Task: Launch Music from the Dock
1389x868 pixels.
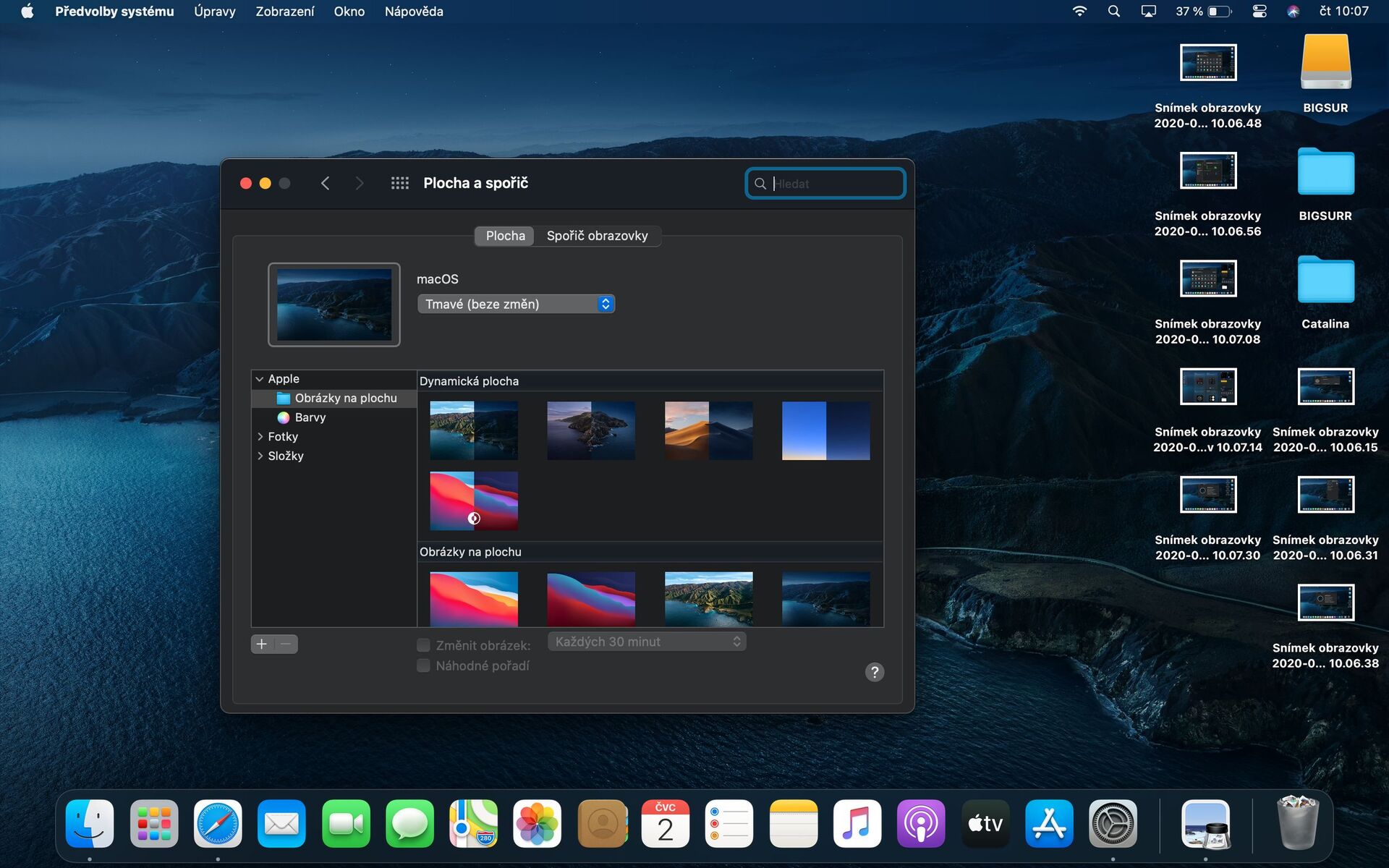Action: 857,824
